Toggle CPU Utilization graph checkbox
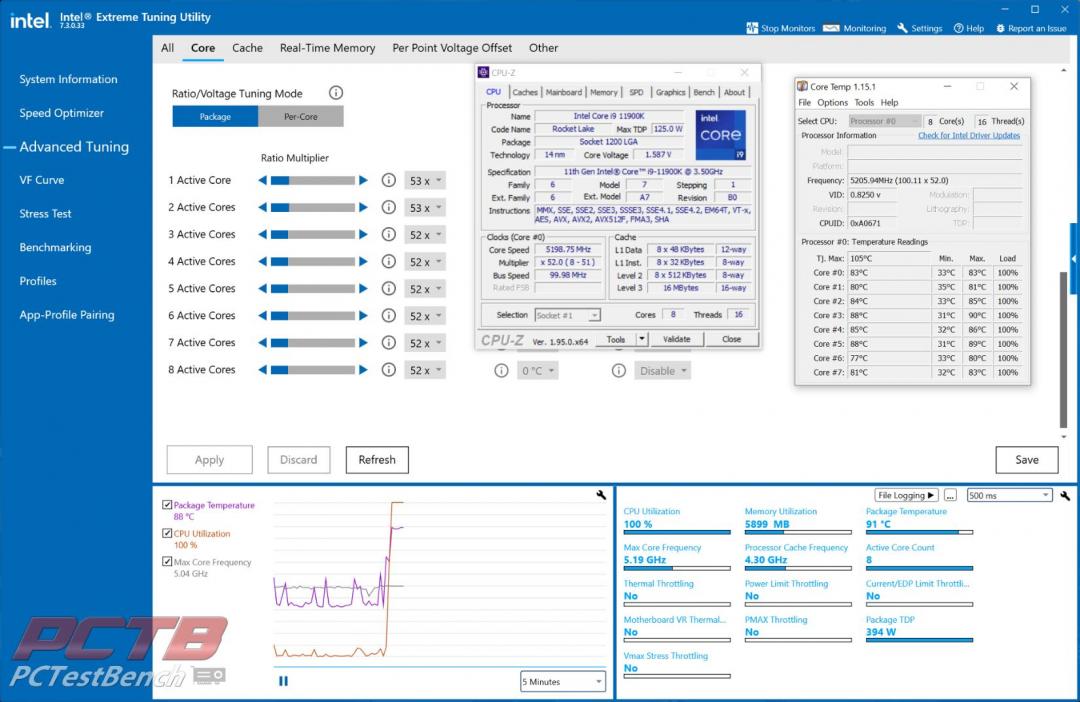Image resolution: width=1080 pixels, height=702 pixels. tap(167, 533)
